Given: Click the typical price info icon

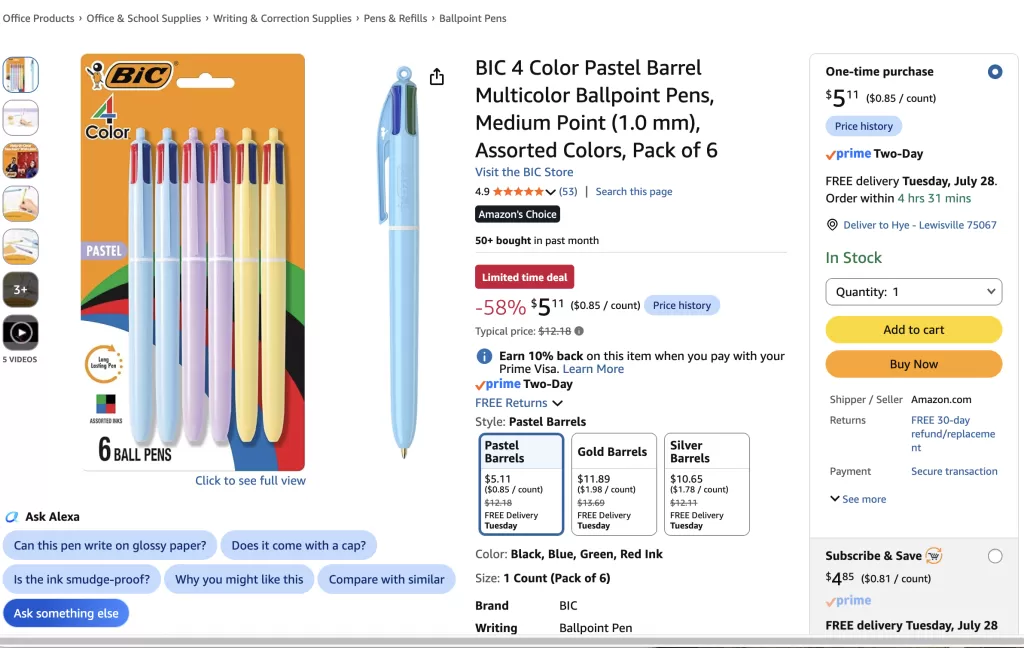Looking at the screenshot, I should [579, 331].
